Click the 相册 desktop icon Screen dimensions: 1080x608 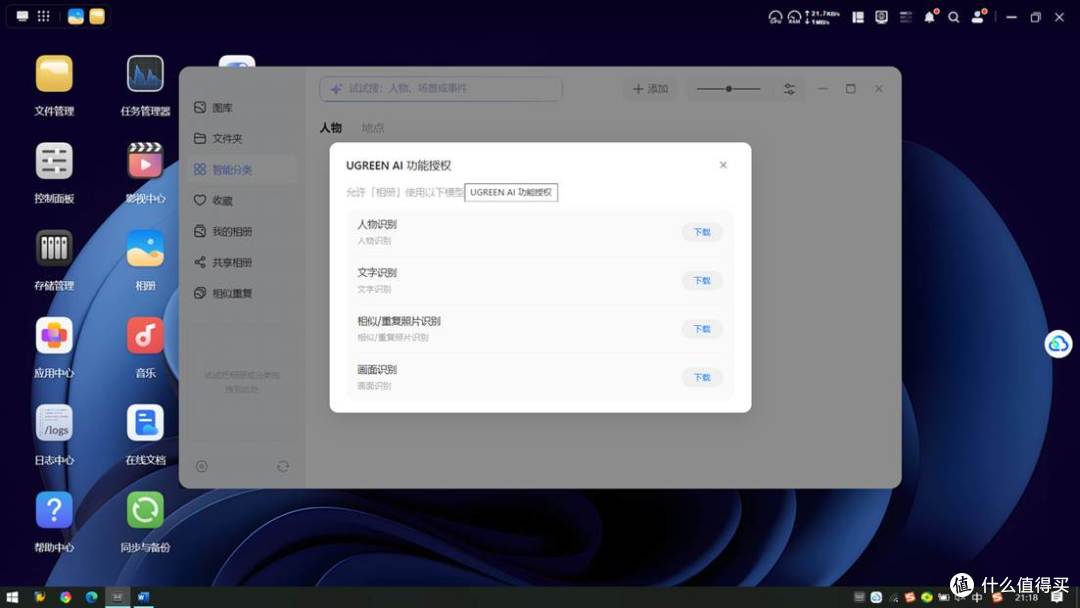coord(145,248)
